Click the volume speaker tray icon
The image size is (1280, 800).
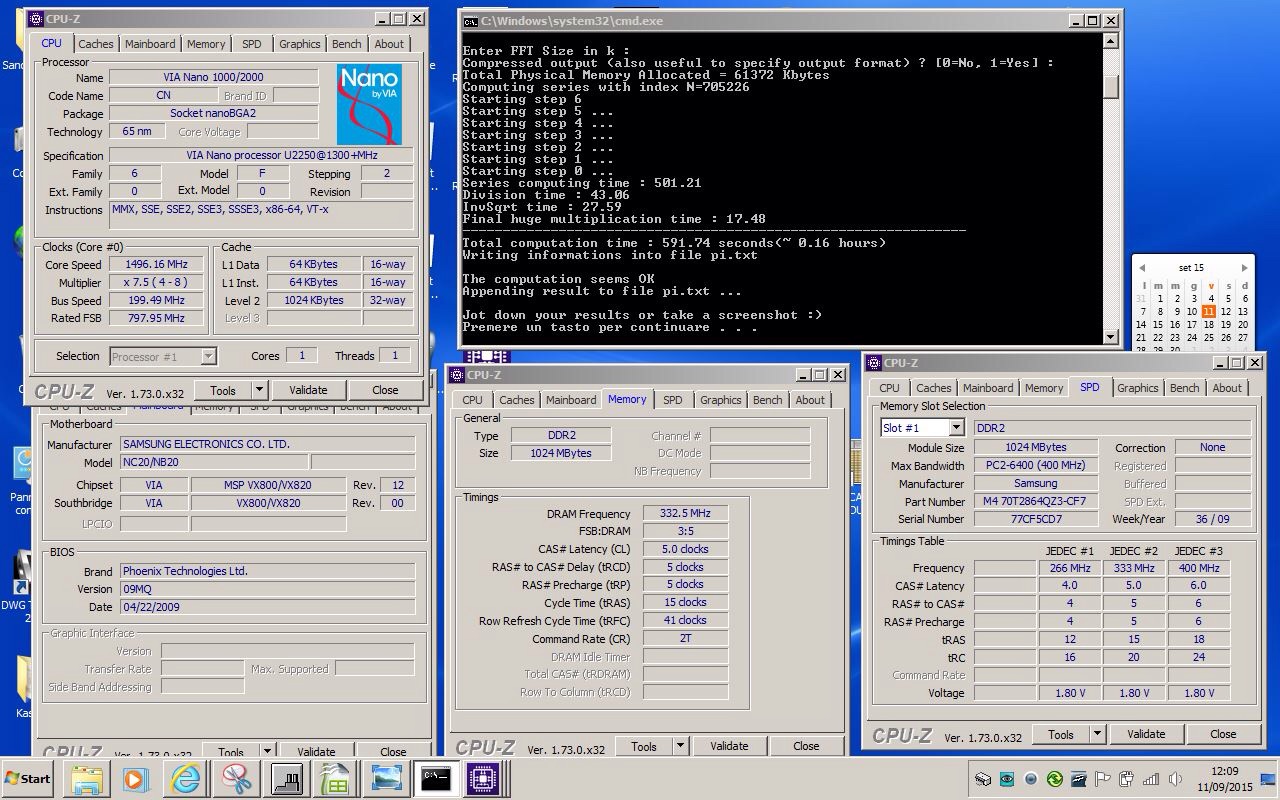click(x=1174, y=779)
